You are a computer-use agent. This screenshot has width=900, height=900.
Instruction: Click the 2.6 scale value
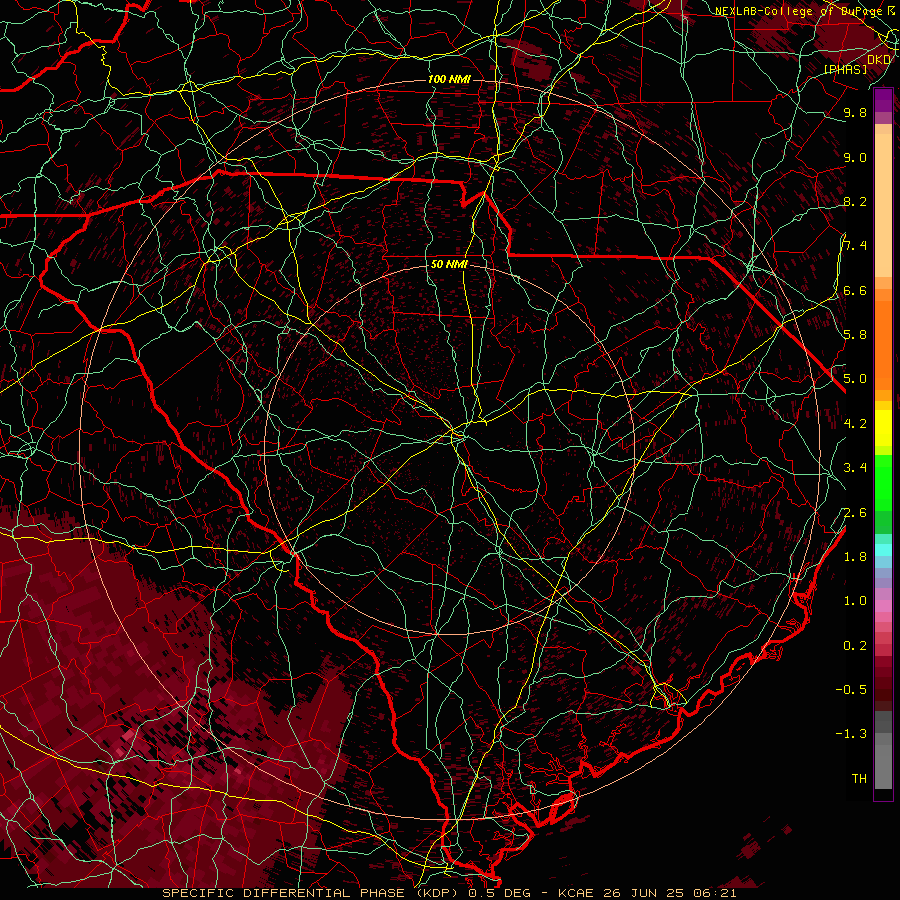(x=855, y=513)
